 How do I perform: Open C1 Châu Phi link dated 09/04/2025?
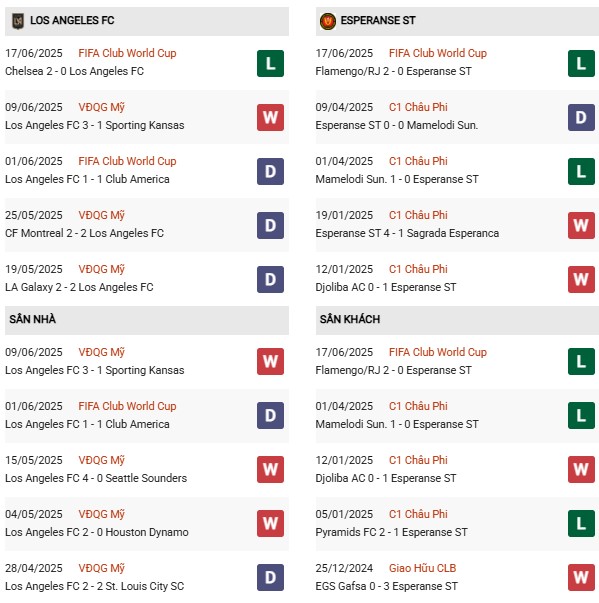point(418,107)
